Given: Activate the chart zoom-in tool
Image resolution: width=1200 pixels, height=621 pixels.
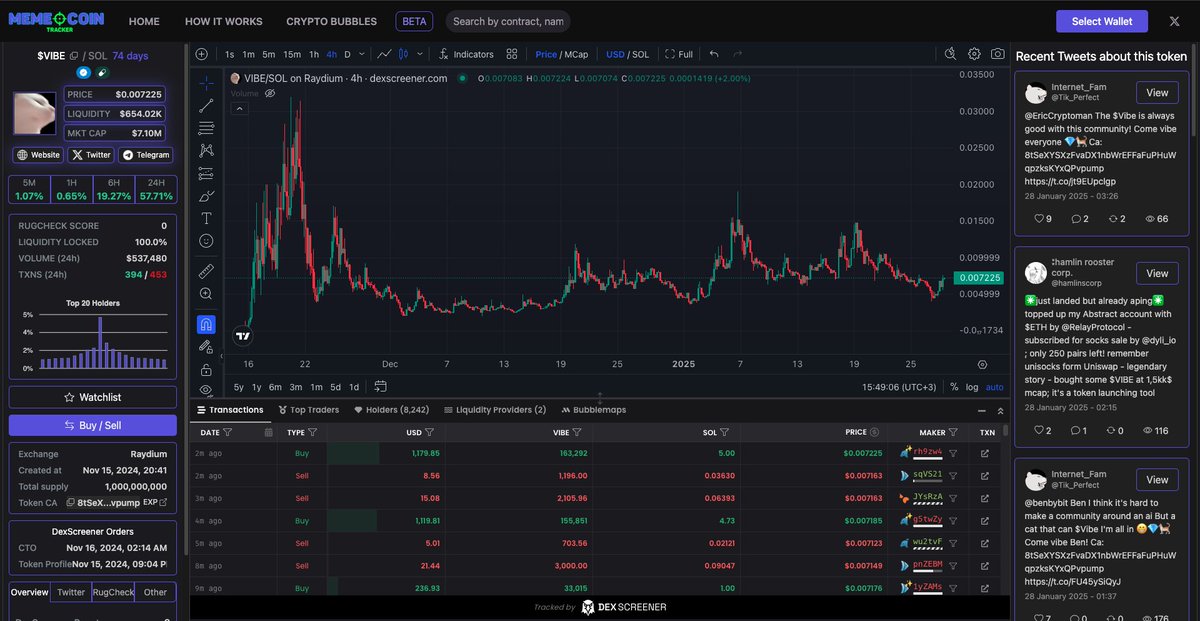Looking at the screenshot, I should pyautogui.click(x=206, y=294).
